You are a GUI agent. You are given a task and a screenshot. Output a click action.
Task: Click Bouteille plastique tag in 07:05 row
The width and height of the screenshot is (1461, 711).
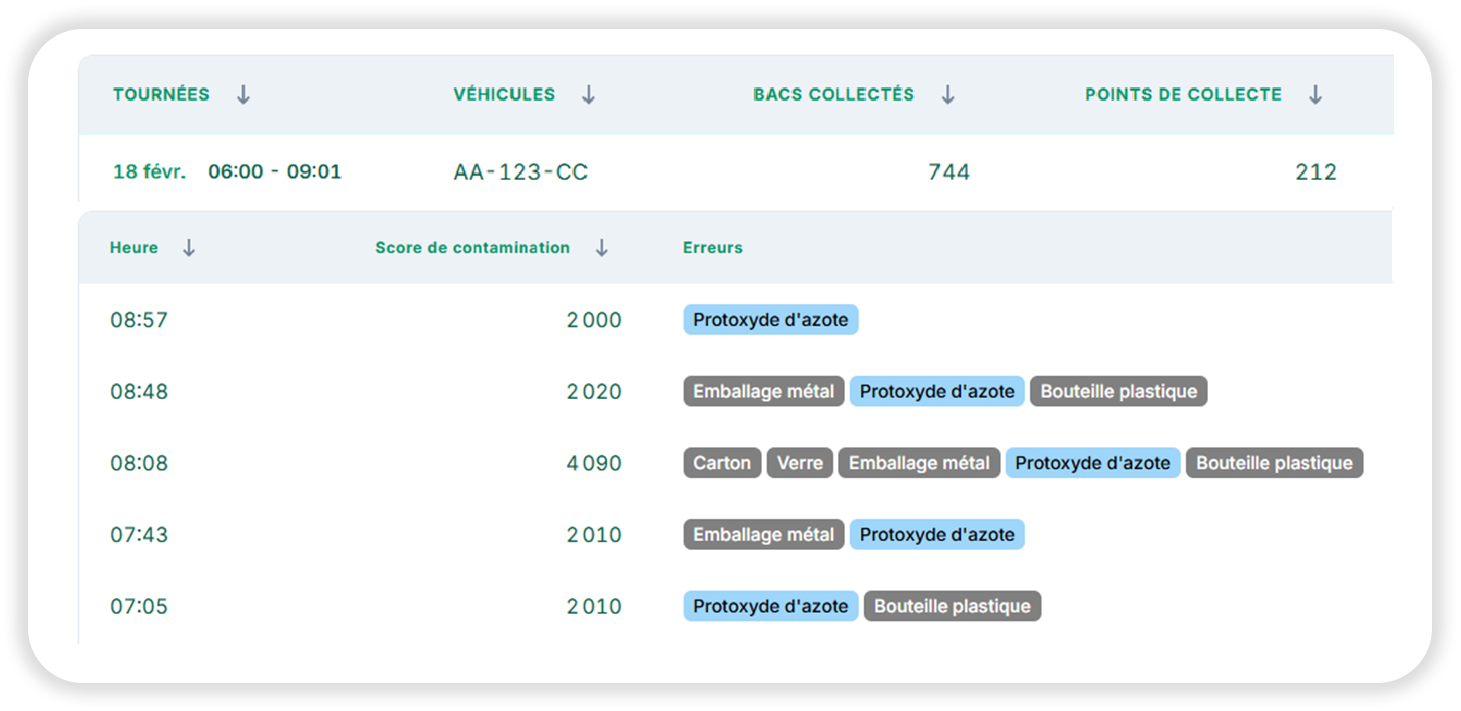pyautogui.click(x=953, y=606)
